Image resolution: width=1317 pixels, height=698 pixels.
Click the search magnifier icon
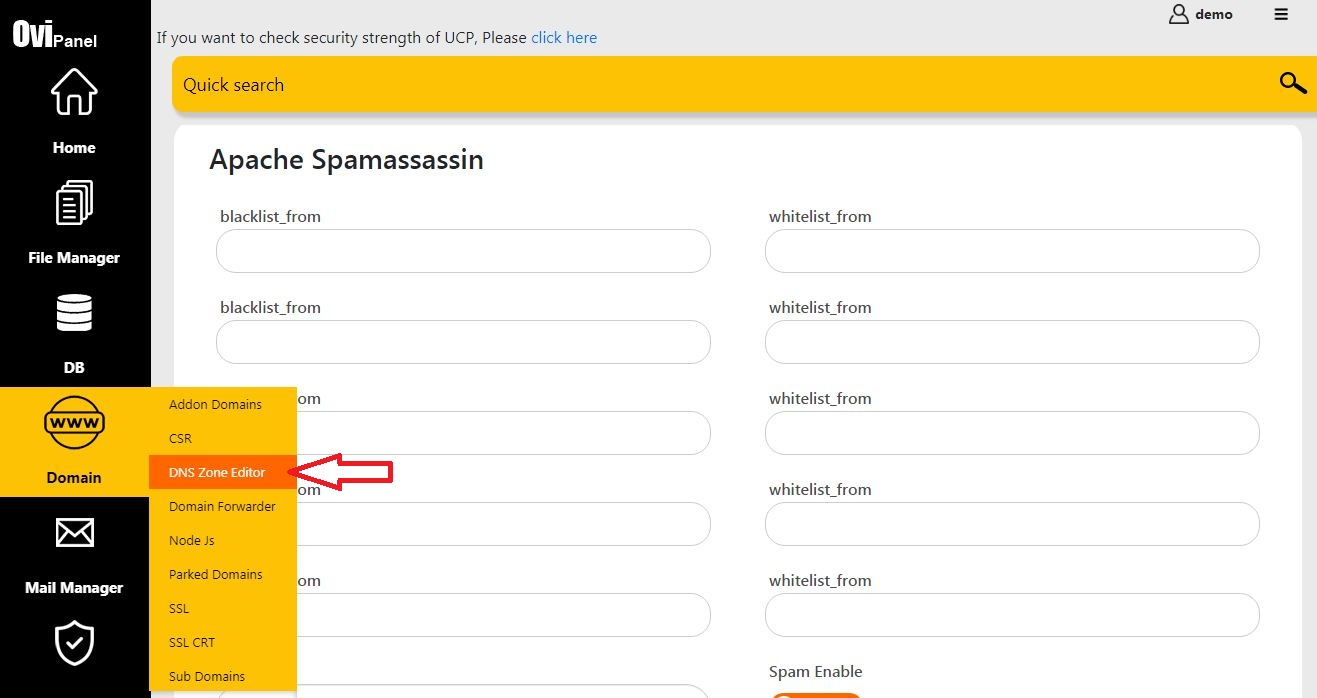coord(1292,83)
